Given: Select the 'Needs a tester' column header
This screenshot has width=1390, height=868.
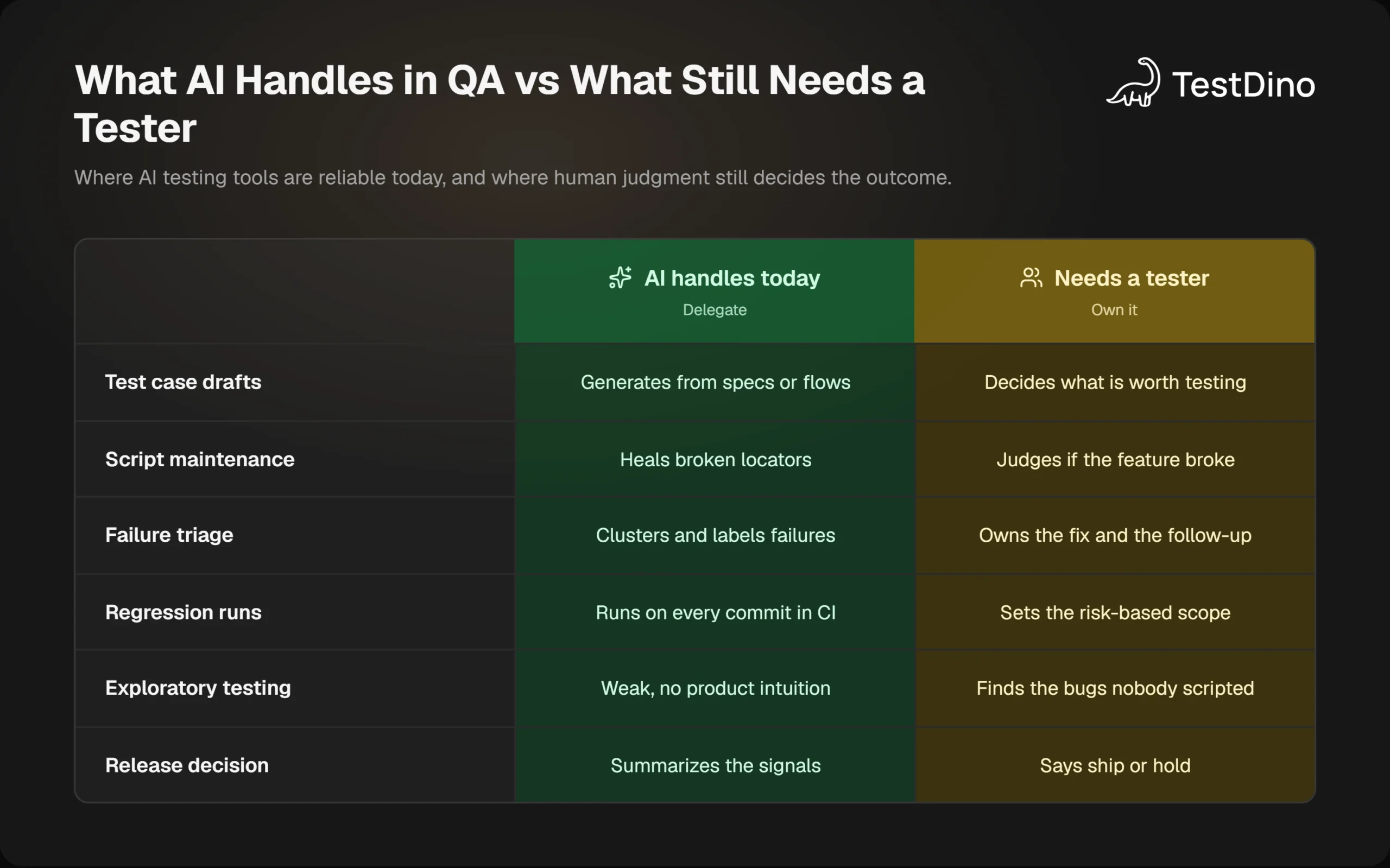Looking at the screenshot, I should tap(1114, 291).
